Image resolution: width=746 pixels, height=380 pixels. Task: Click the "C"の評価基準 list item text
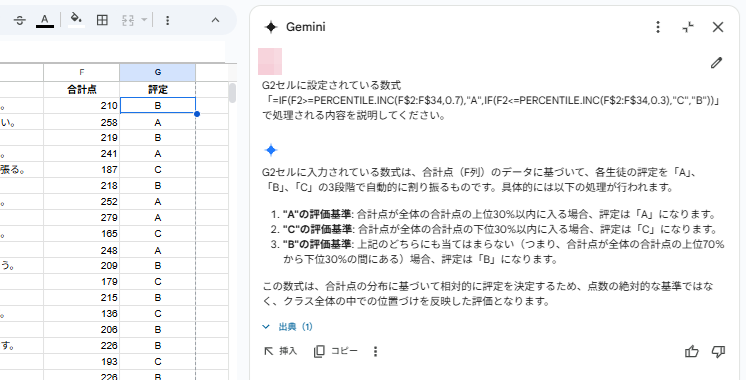pyautogui.click(x=500, y=229)
